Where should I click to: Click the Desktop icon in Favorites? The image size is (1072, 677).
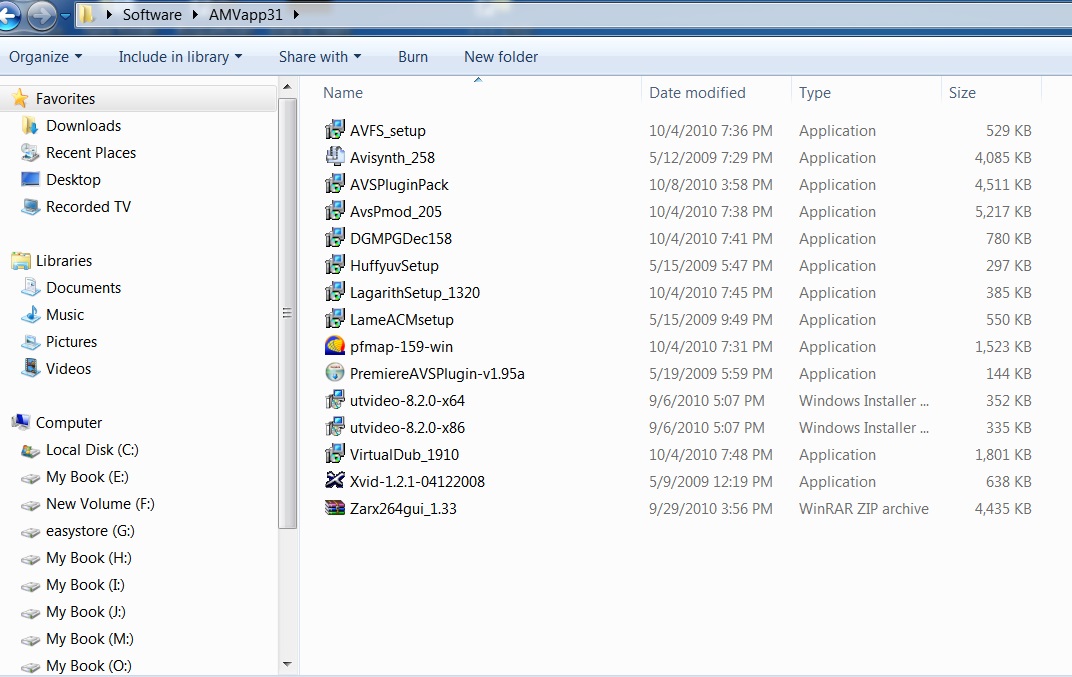point(30,179)
